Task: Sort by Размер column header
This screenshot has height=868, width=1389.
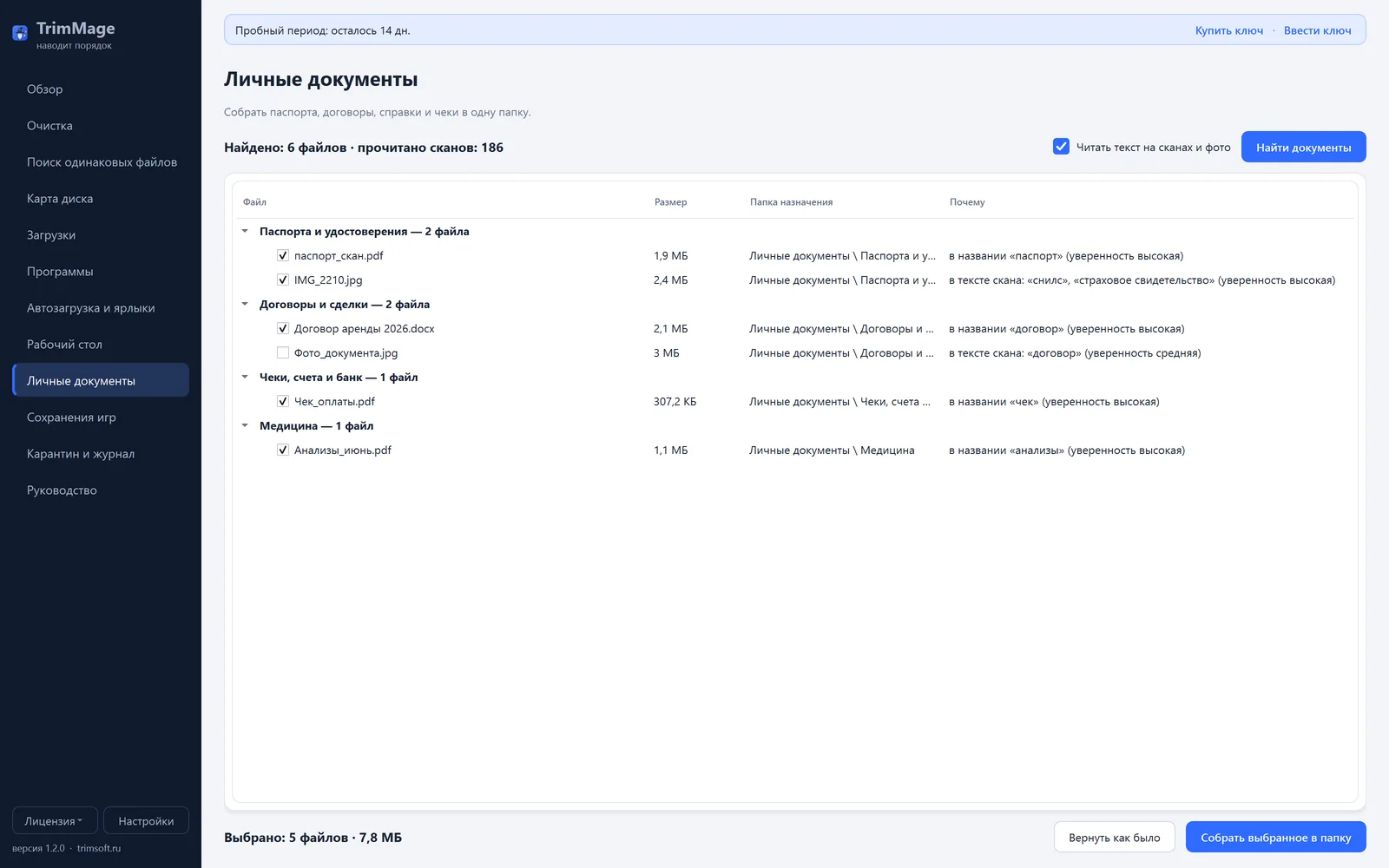Action: [x=670, y=201]
